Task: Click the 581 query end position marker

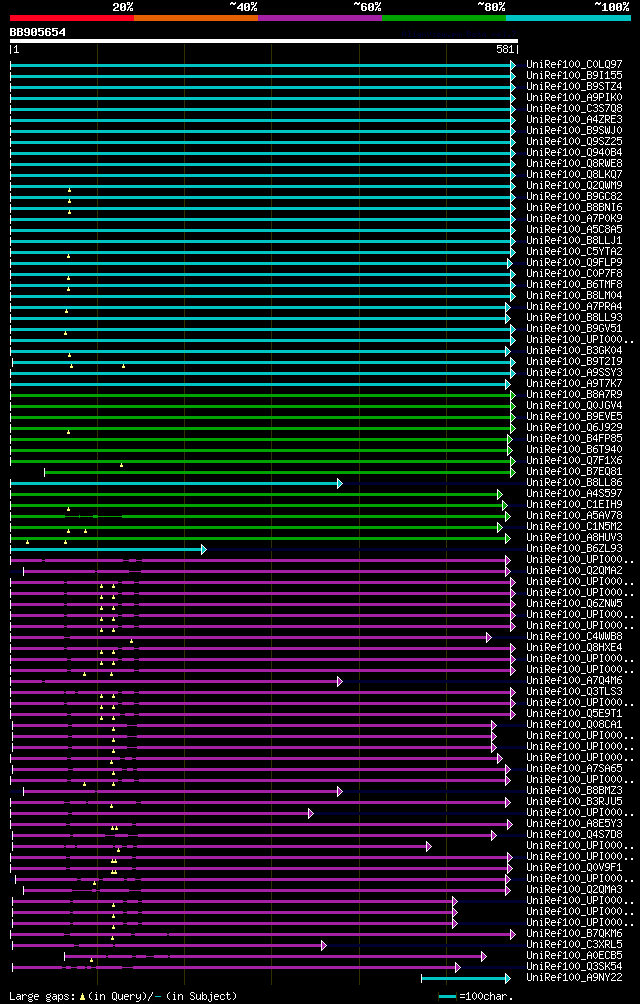Action: pyautogui.click(x=504, y=49)
